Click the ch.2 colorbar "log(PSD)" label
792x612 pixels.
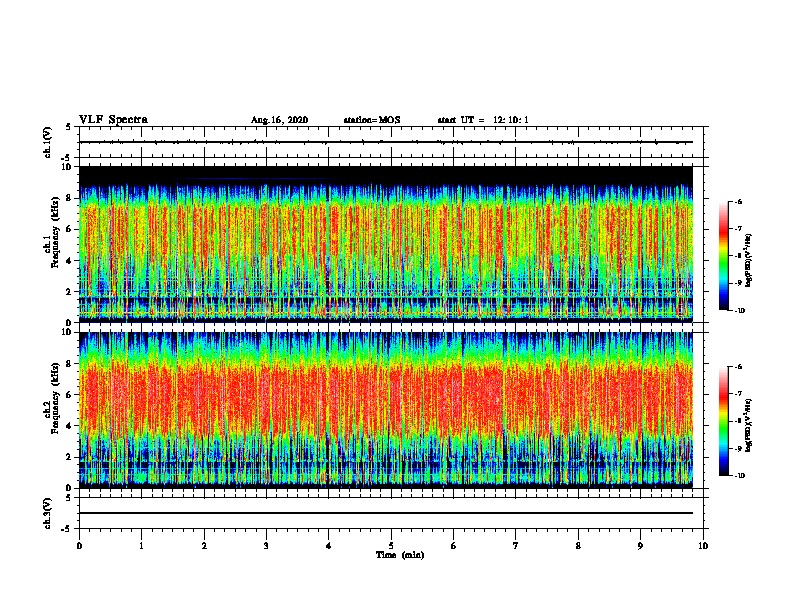tap(748, 425)
